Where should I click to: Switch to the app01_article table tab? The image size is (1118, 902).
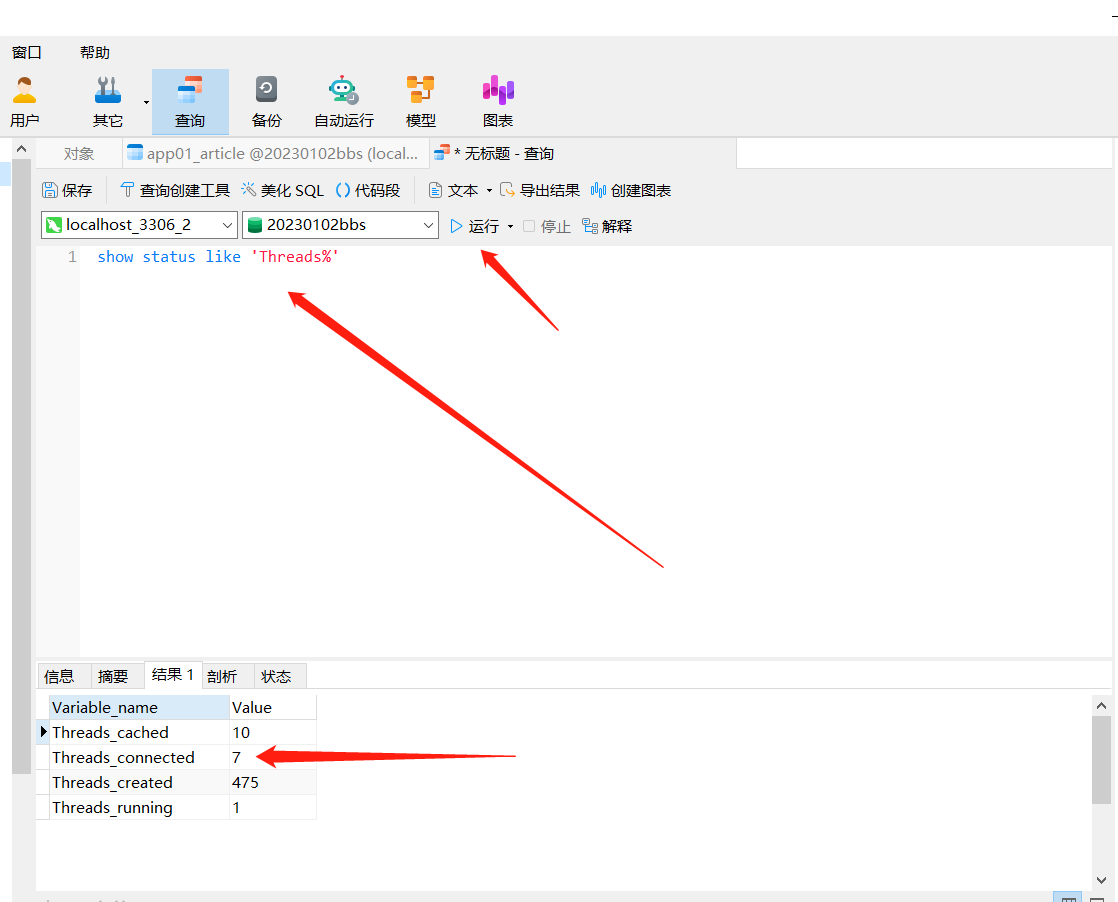(274, 153)
